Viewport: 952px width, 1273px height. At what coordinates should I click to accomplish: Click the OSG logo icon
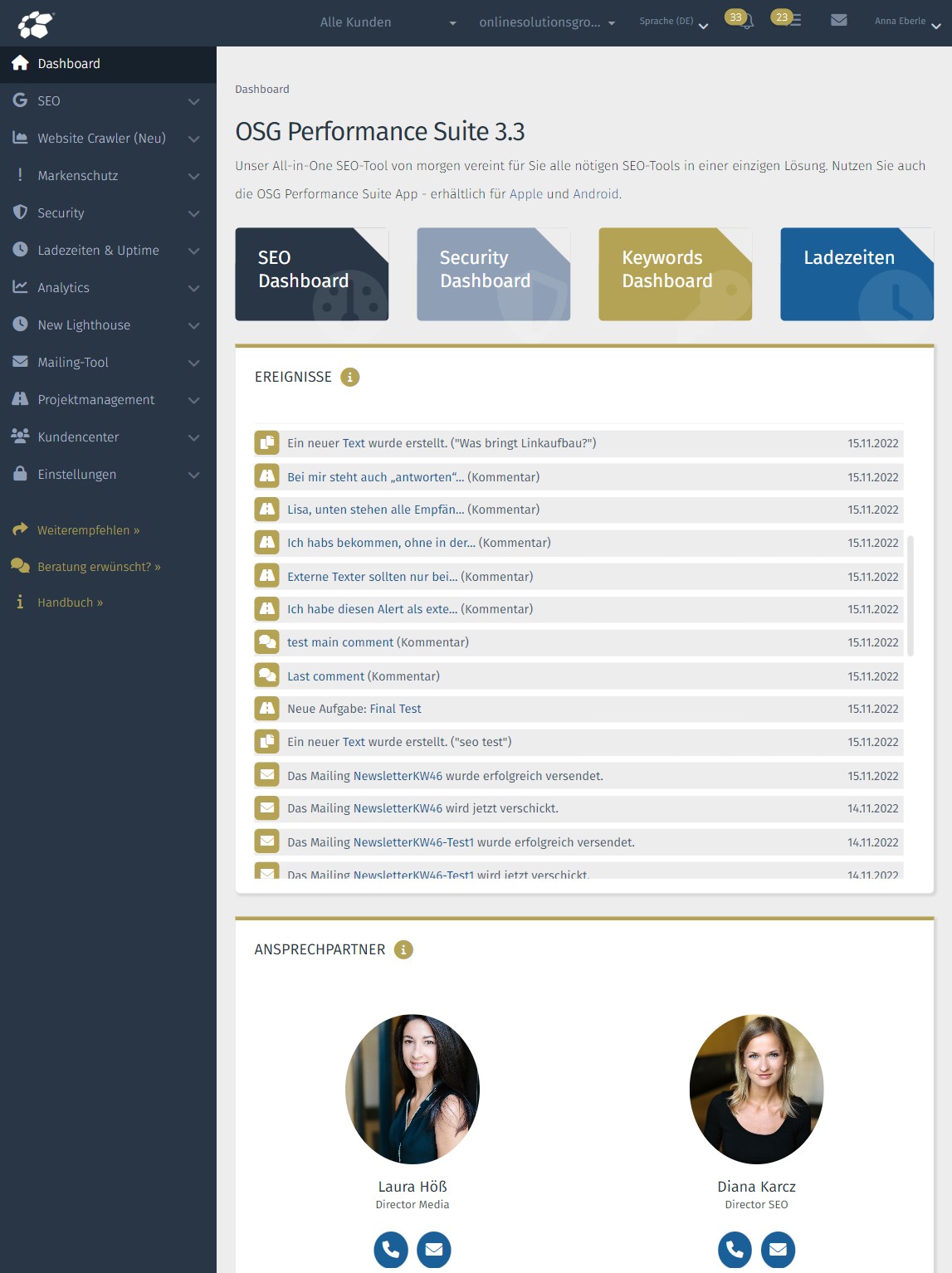(x=35, y=23)
